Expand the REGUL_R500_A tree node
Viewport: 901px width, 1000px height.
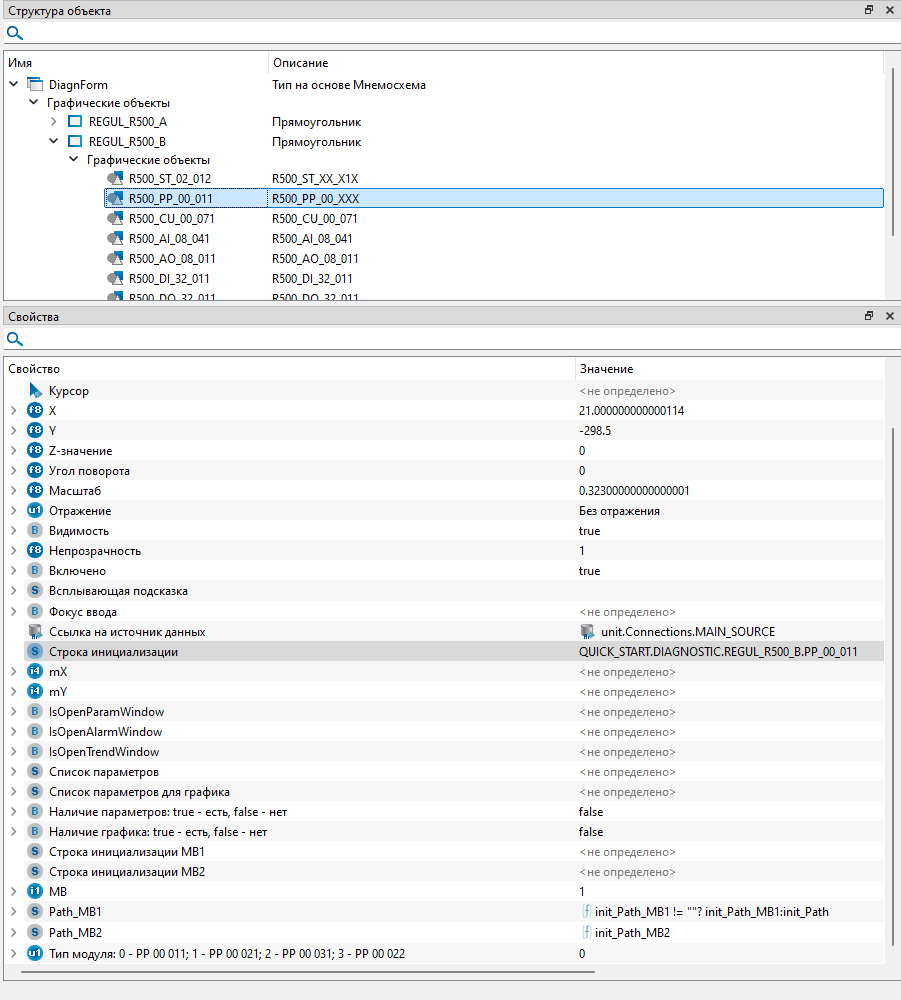point(54,122)
